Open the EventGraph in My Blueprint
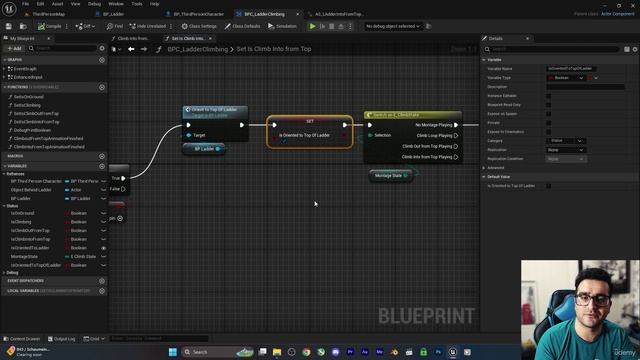Viewport: 640px width, 360px height. (24, 69)
